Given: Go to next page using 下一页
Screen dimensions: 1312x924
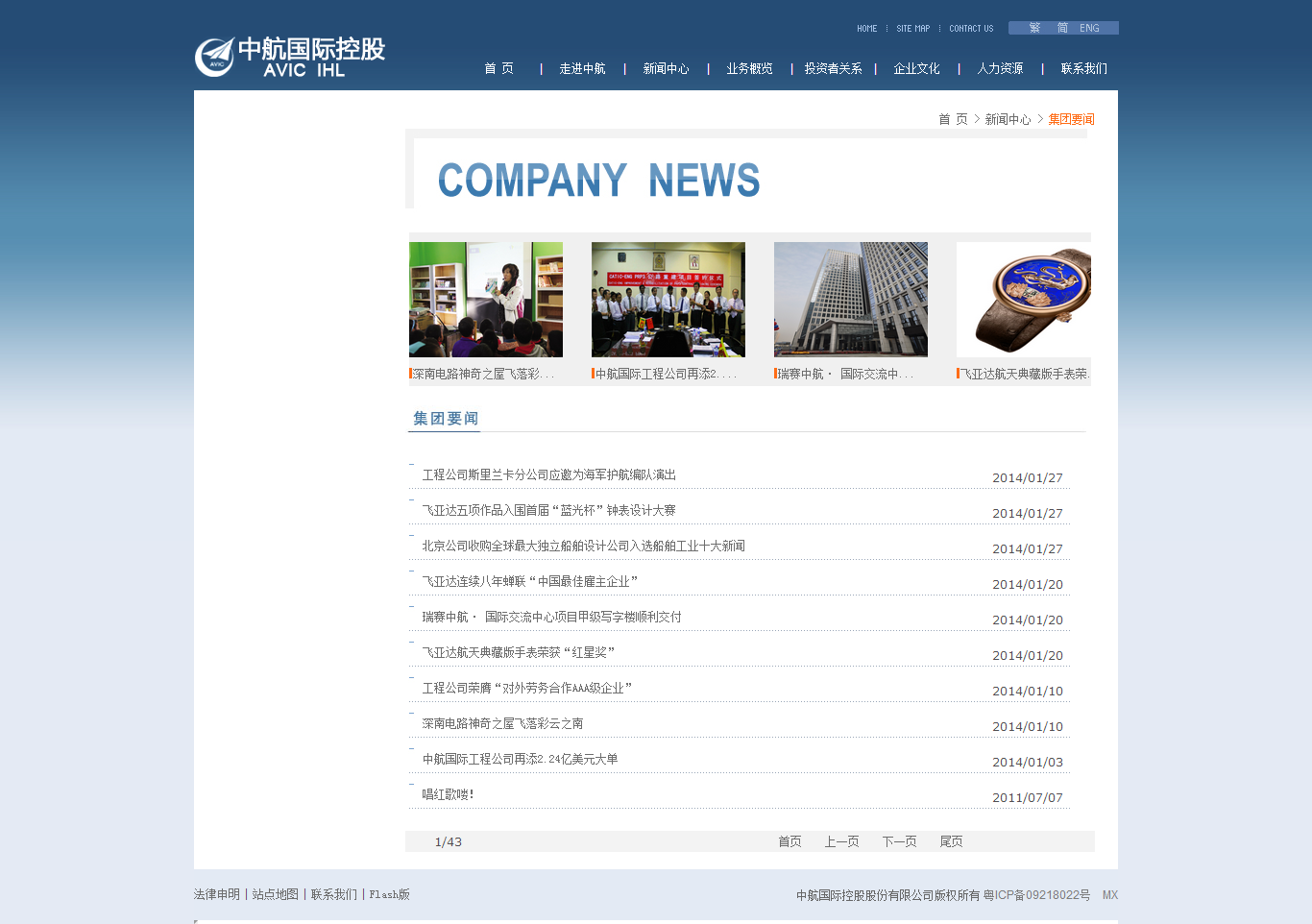Looking at the screenshot, I should point(898,840).
